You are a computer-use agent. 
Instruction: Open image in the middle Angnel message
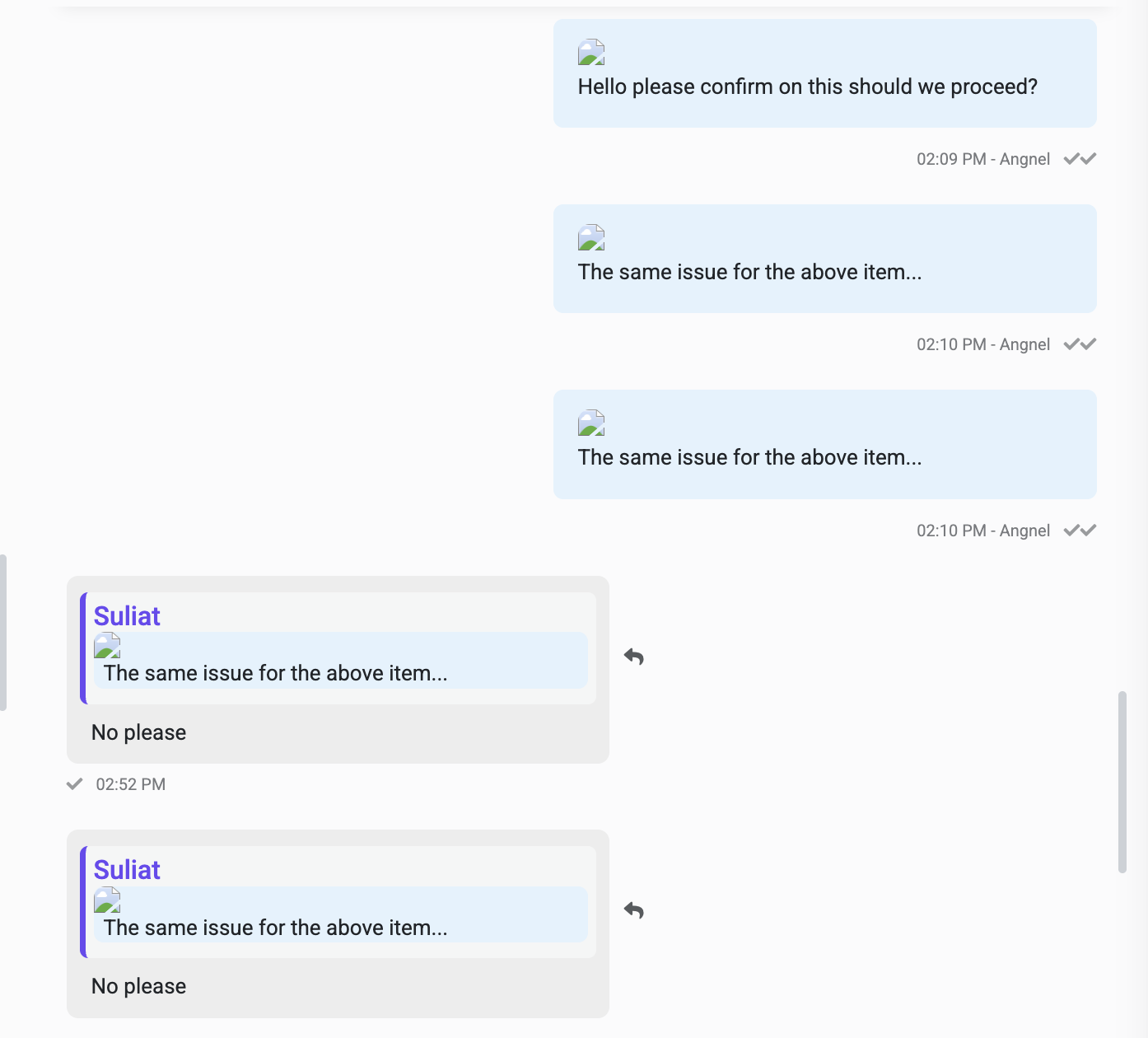coord(591,238)
